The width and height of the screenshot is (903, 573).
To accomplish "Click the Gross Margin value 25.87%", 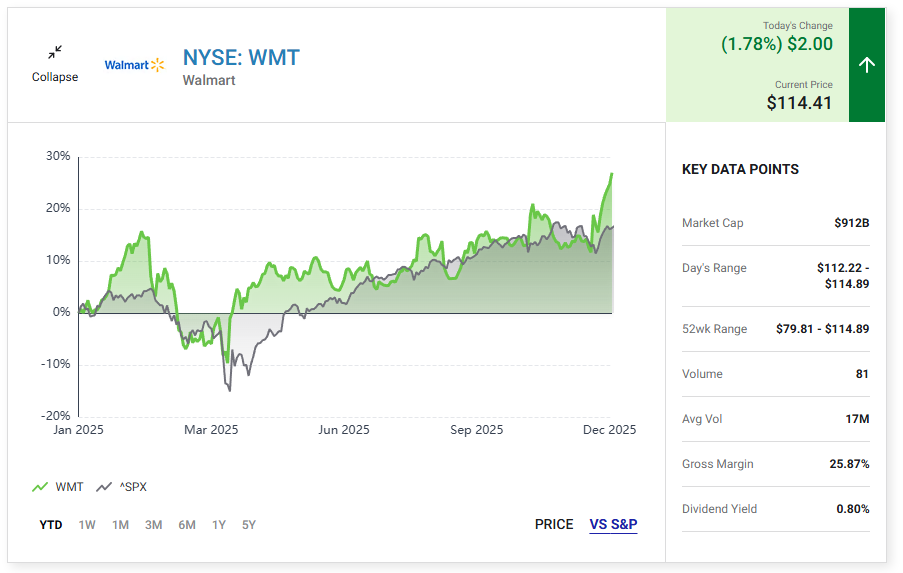I will click(849, 464).
